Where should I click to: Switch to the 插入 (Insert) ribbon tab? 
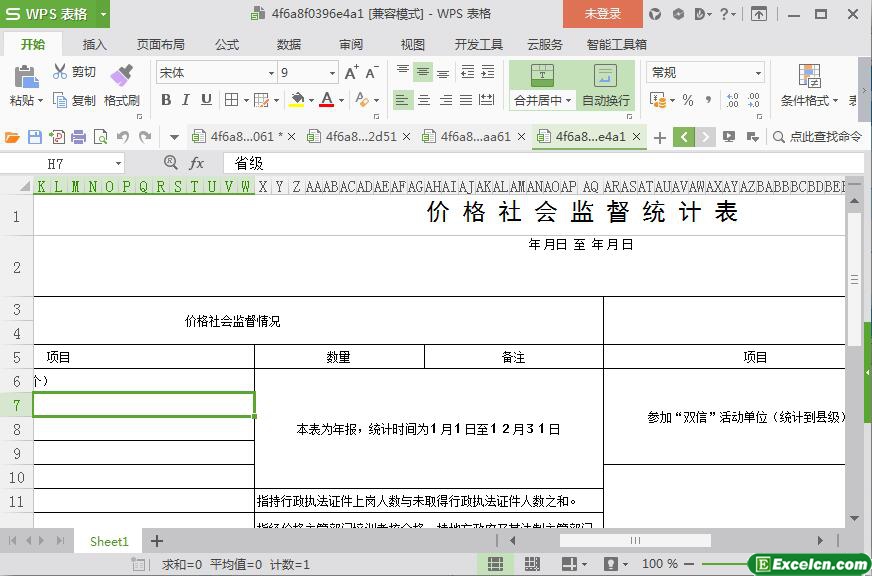(x=94, y=44)
